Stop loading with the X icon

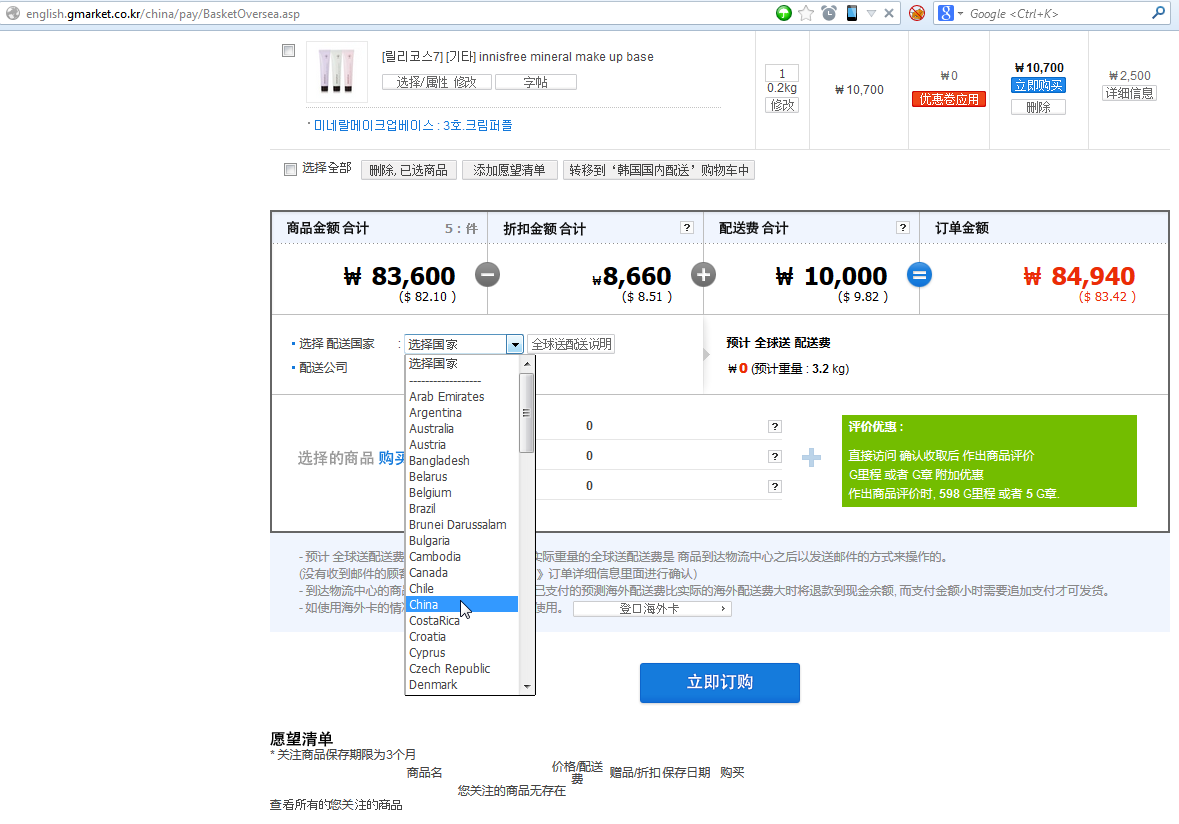(x=889, y=13)
